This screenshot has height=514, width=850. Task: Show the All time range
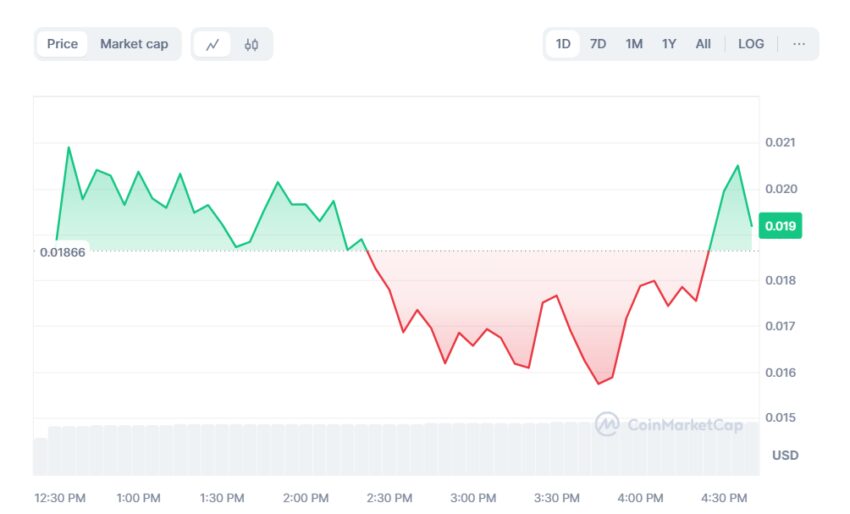703,44
